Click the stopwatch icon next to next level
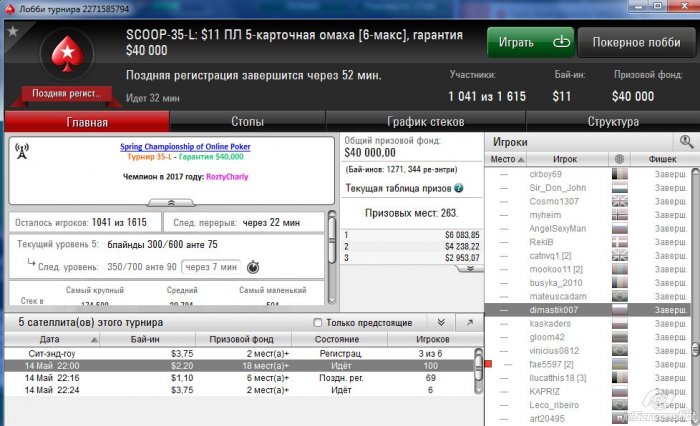 253,267
